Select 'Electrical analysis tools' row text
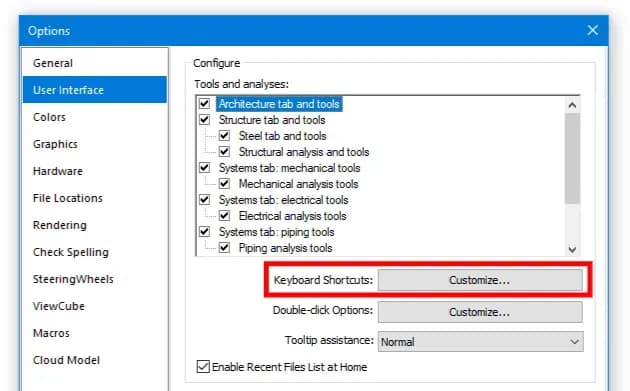This screenshot has width=630, height=391. [x=292, y=216]
